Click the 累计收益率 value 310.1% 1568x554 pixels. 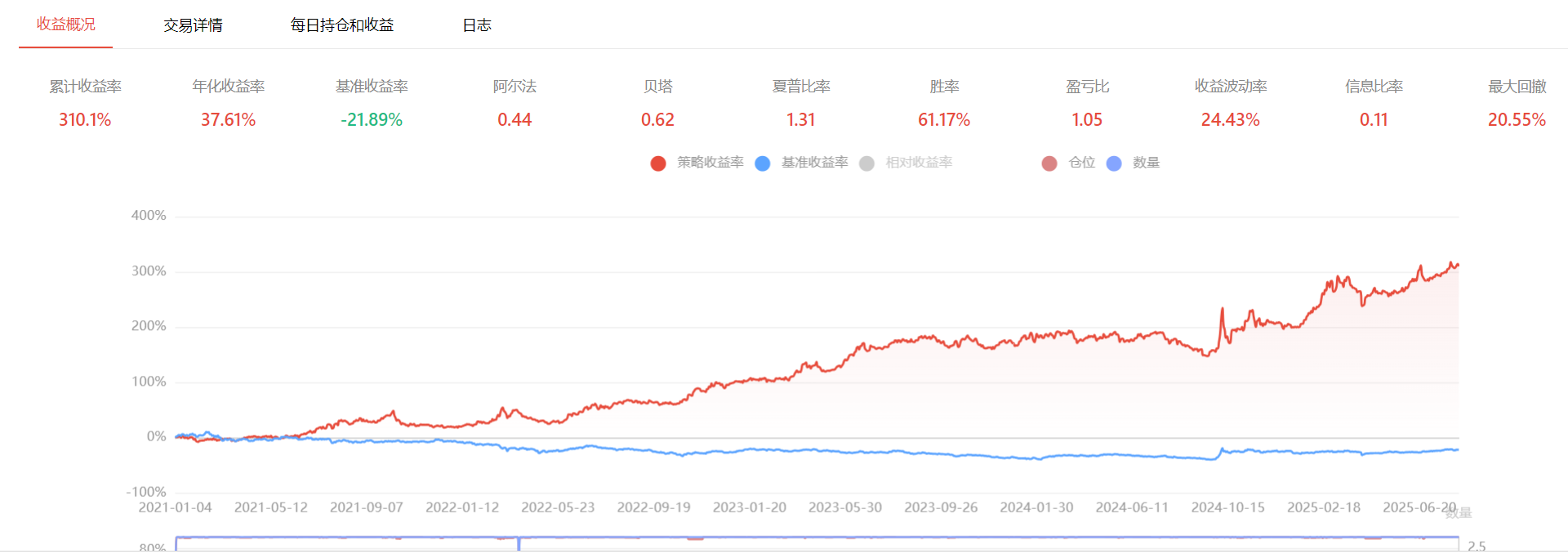(85, 120)
